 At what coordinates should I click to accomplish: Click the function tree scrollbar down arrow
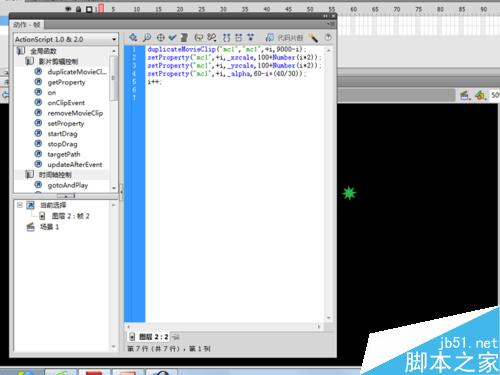(114, 188)
